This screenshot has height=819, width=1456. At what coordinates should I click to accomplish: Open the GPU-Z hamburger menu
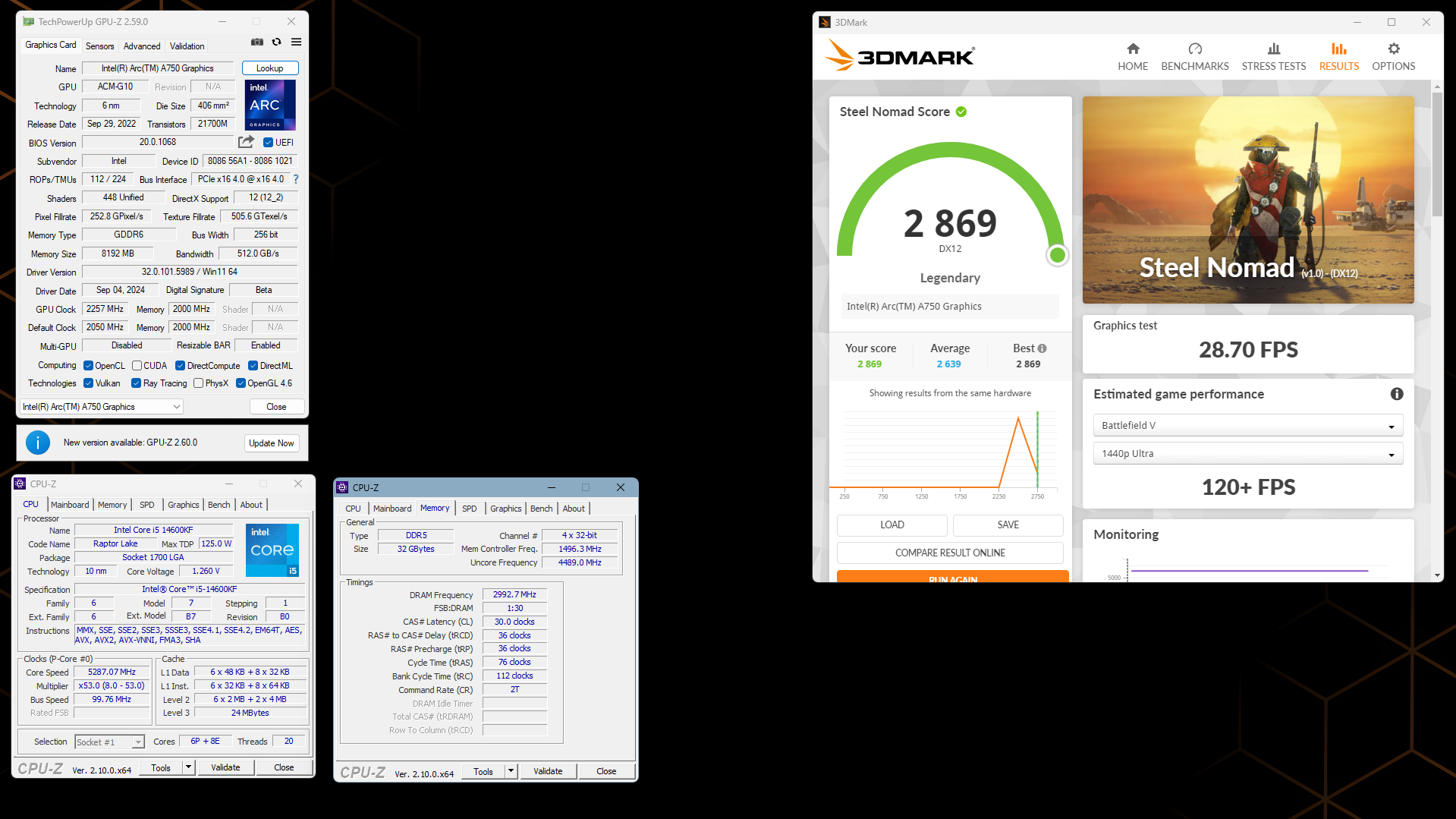point(297,43)
